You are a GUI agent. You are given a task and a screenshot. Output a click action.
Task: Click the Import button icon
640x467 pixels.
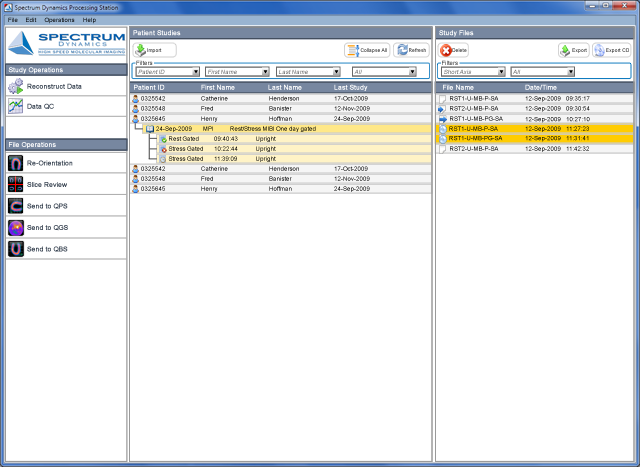140,50
